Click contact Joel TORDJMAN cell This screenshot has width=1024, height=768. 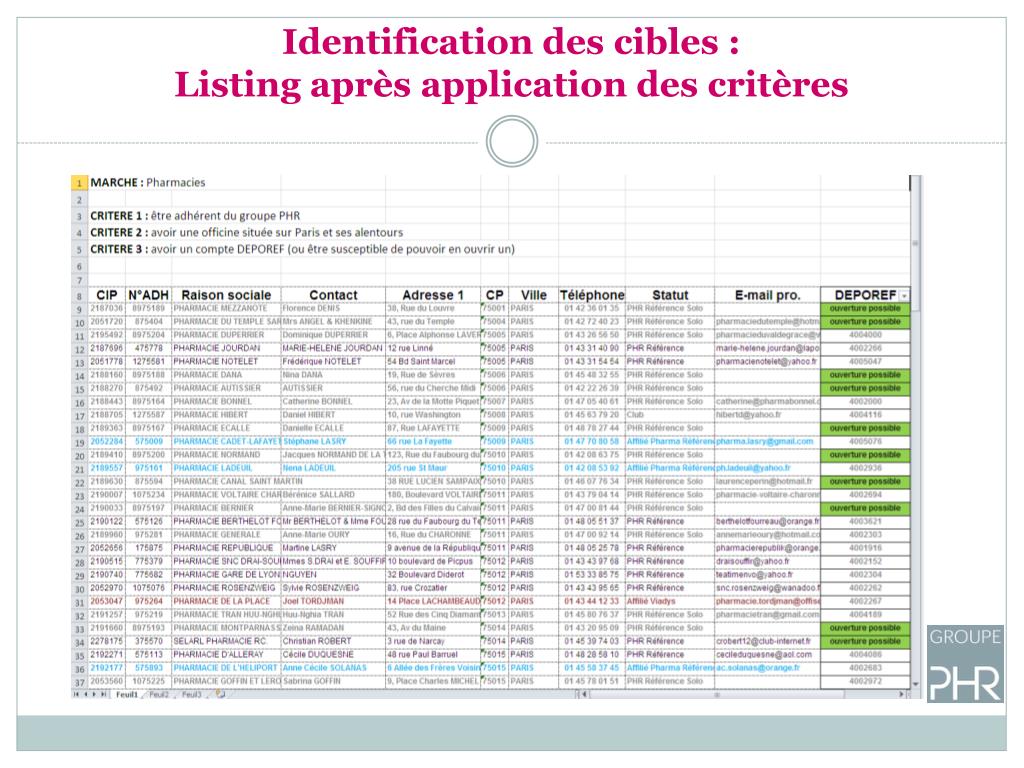point(333,601)
